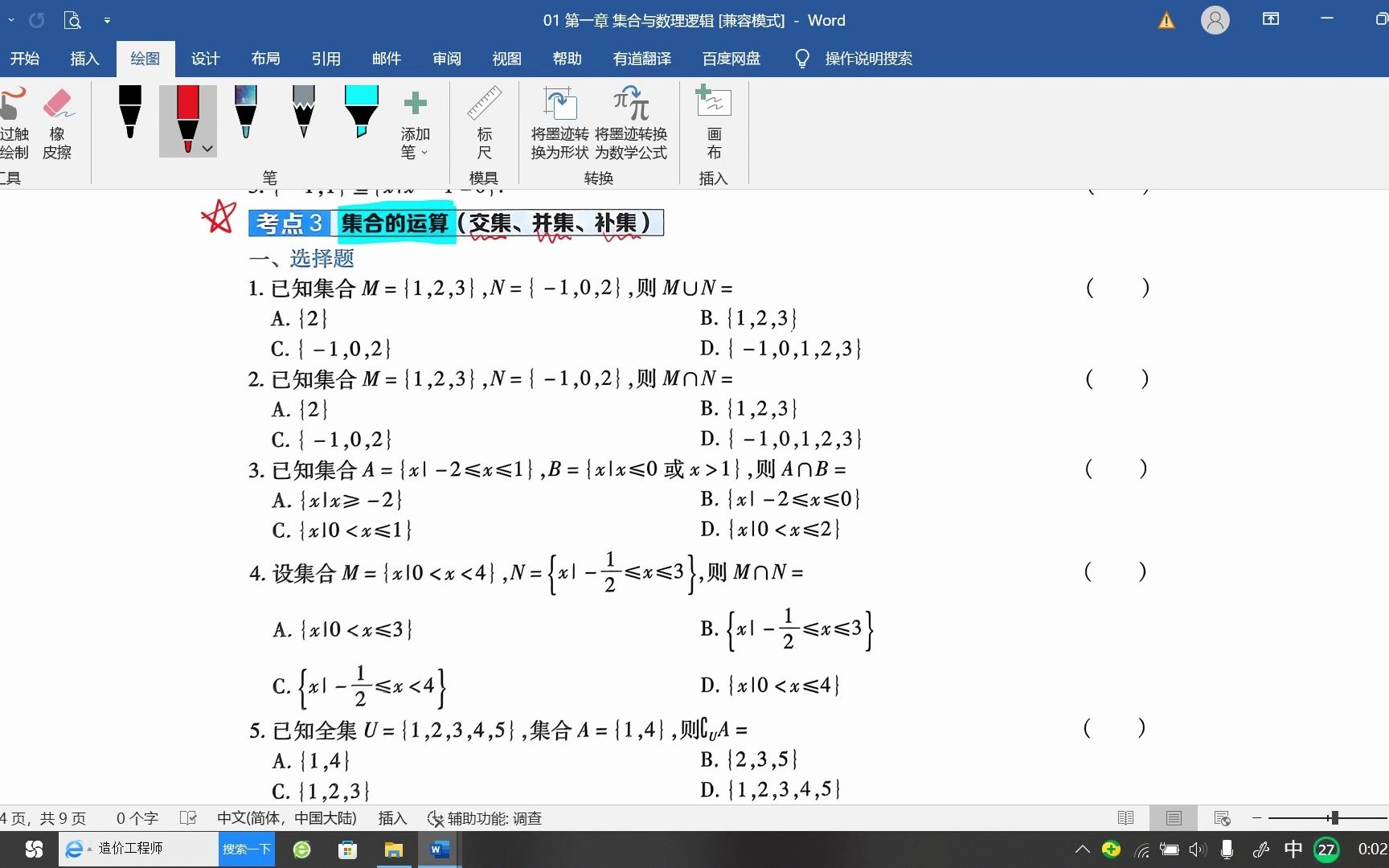Open the Design (设计) tab
Image resolution: width=1389 pixels, height=868 pixels.
coord(205,59)
